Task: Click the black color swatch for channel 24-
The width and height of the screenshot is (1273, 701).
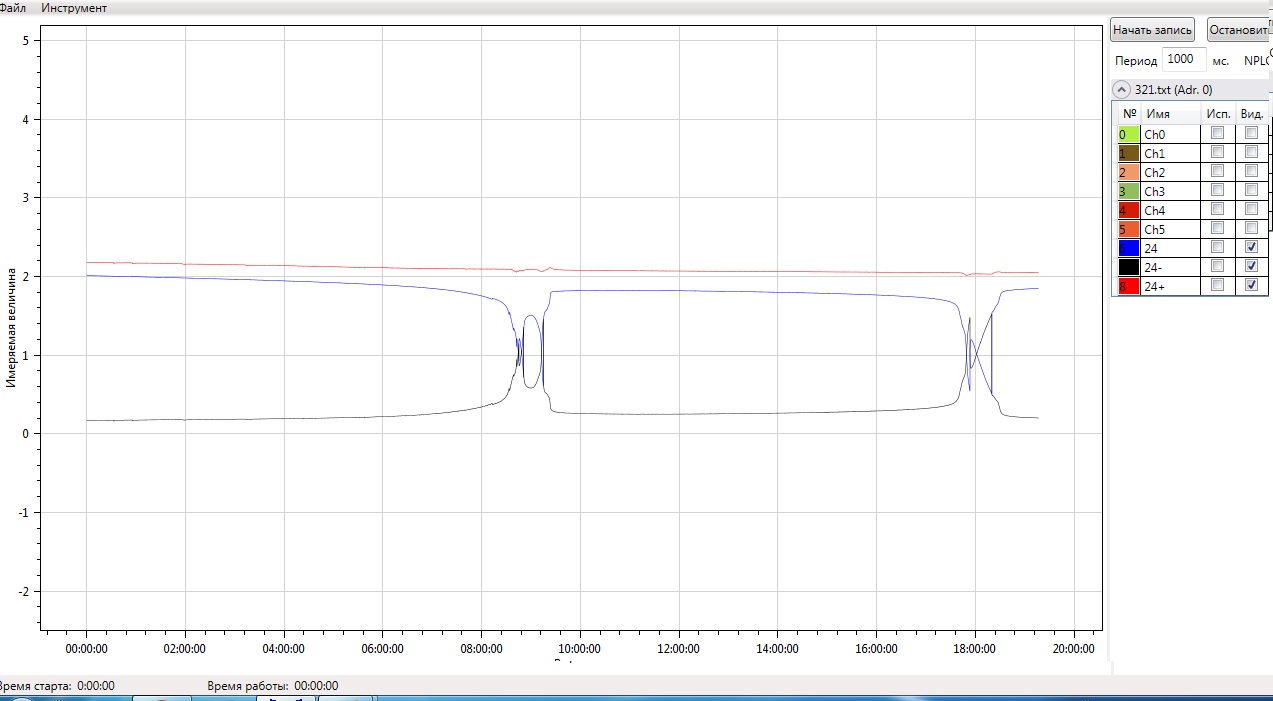Action: 1128,267
